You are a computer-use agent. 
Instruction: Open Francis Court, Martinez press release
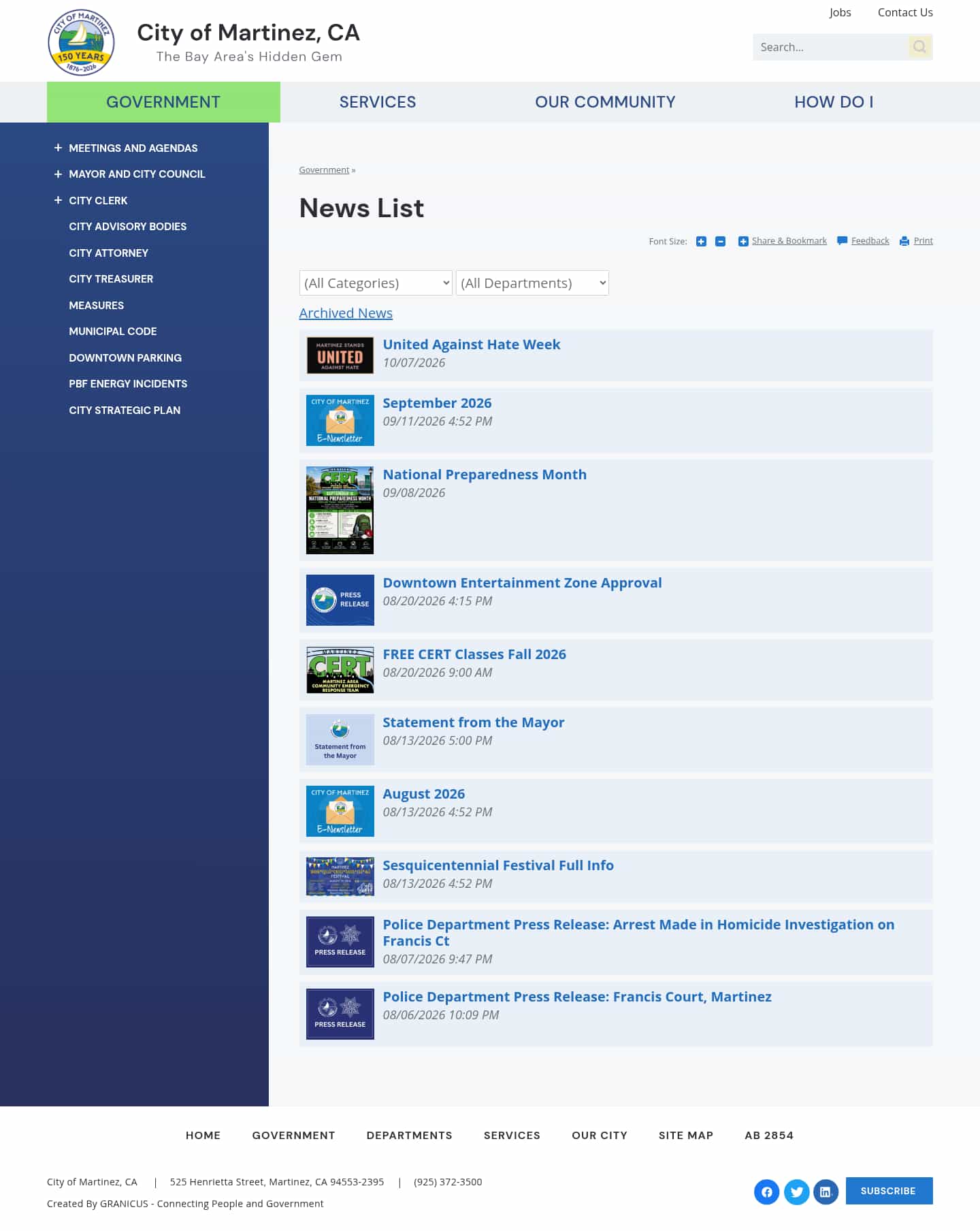(x=577, y=997)
